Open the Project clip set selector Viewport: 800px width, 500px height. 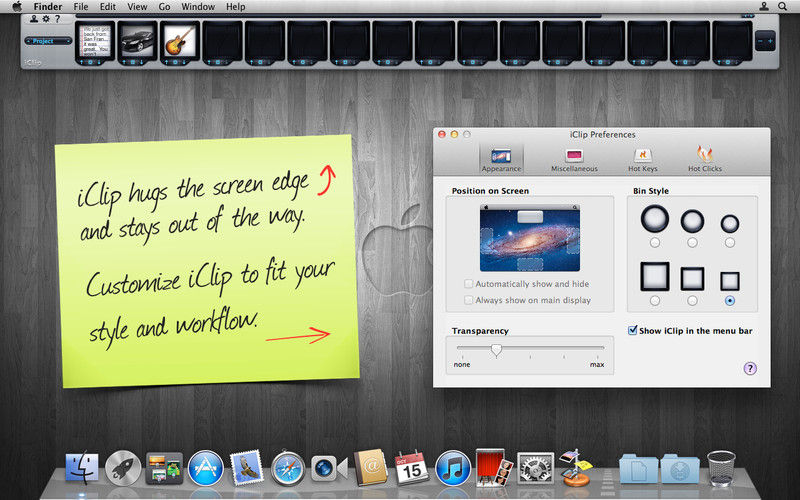coord(48,41)
